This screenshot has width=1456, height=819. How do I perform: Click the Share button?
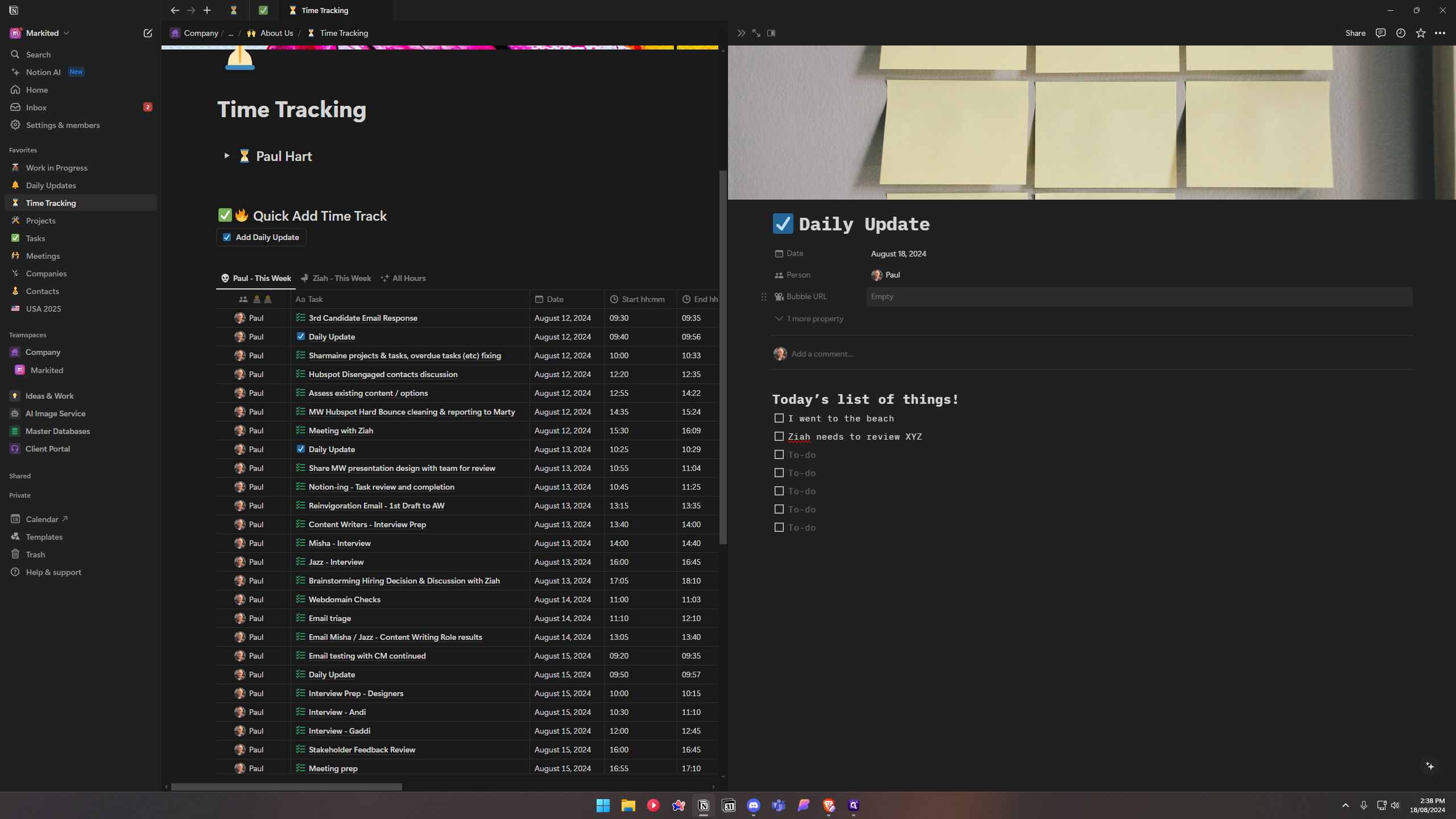pyautogui.click(x=1355, y=33)
